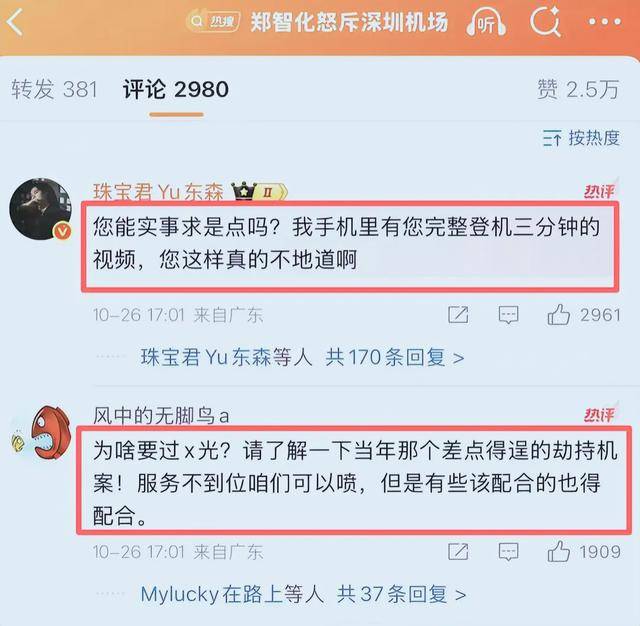Reply icon under the first comment
This screenshot has width=640, height=626.
[509, 315]
